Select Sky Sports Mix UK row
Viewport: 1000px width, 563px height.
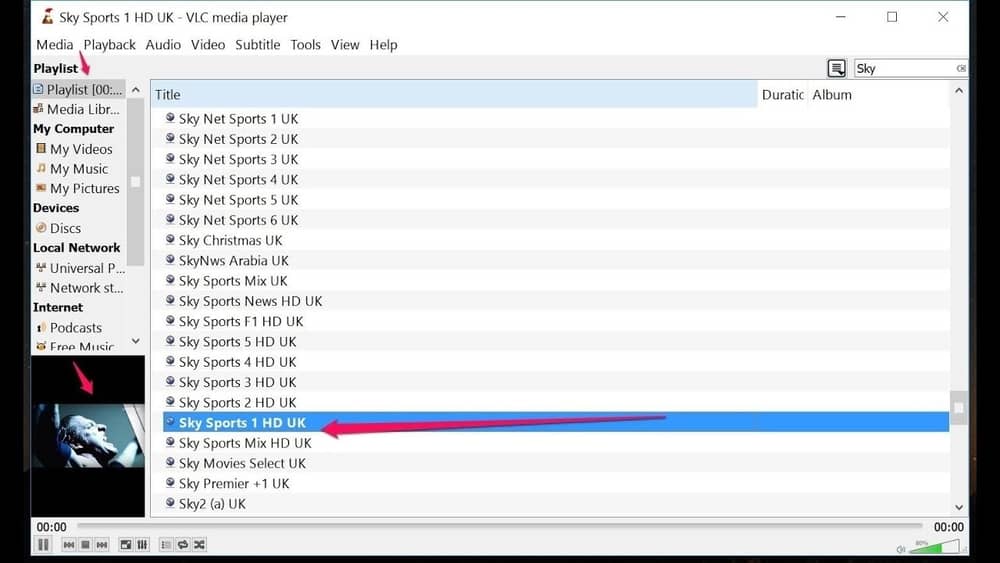[556, 281]
